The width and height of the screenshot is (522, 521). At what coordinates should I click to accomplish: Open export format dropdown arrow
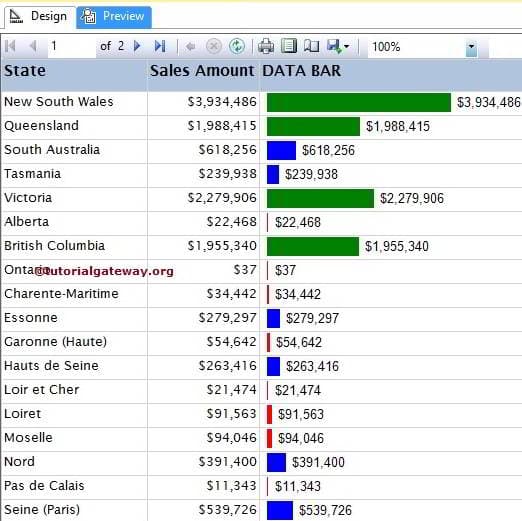[347, 47]
